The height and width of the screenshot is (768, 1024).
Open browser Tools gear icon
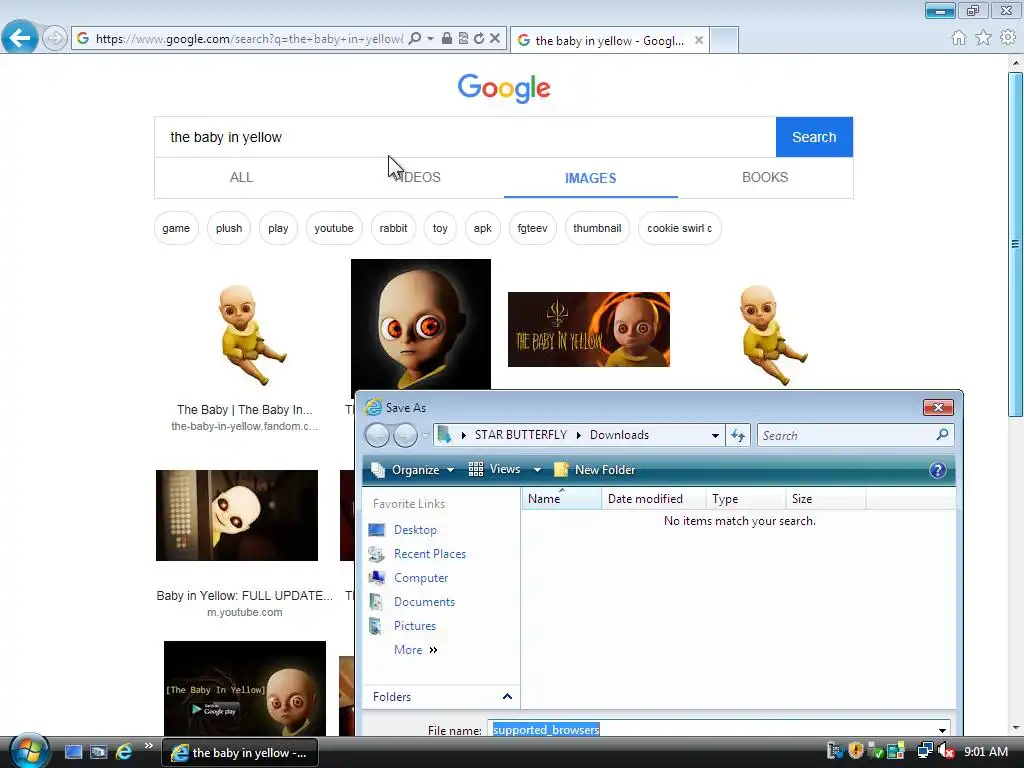click(x=1008, y=38)
